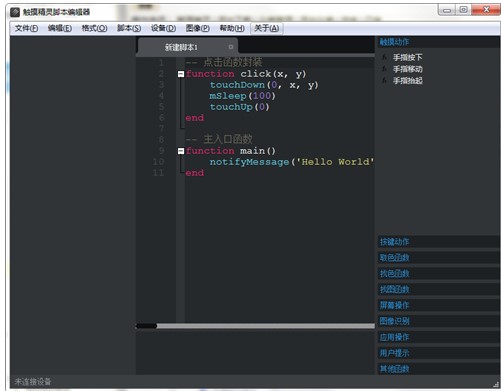This screenshot has height=391, width=501.
Task: Close the 新建脚本1 tab
Action: (231, 47)
